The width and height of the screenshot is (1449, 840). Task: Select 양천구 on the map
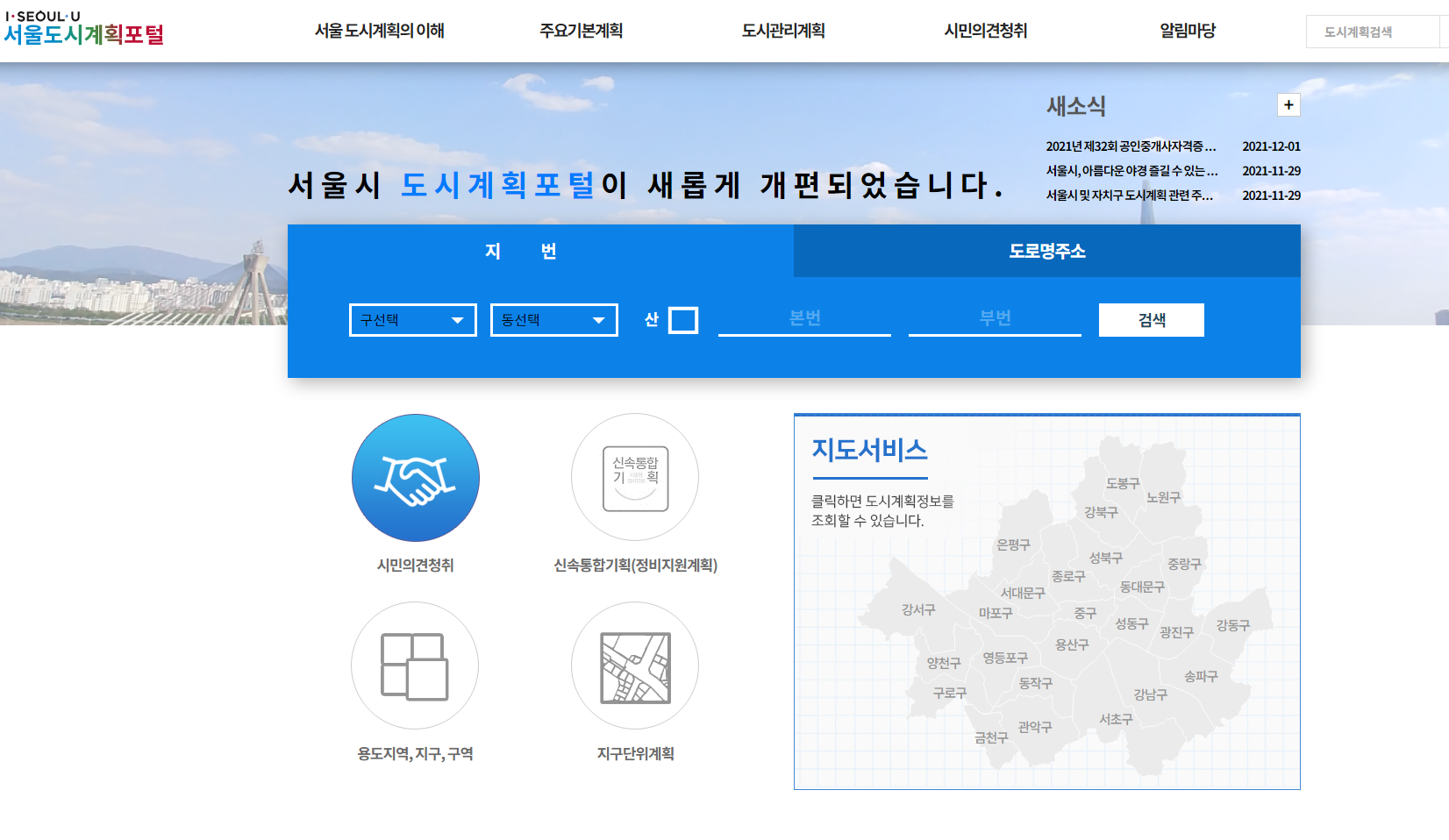(x=944, y=663)
